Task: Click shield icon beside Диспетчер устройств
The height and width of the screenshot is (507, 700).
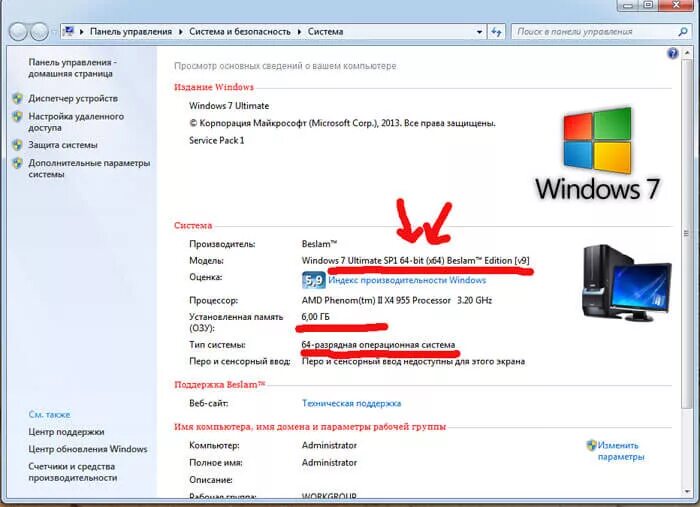Action: point(17,99)
